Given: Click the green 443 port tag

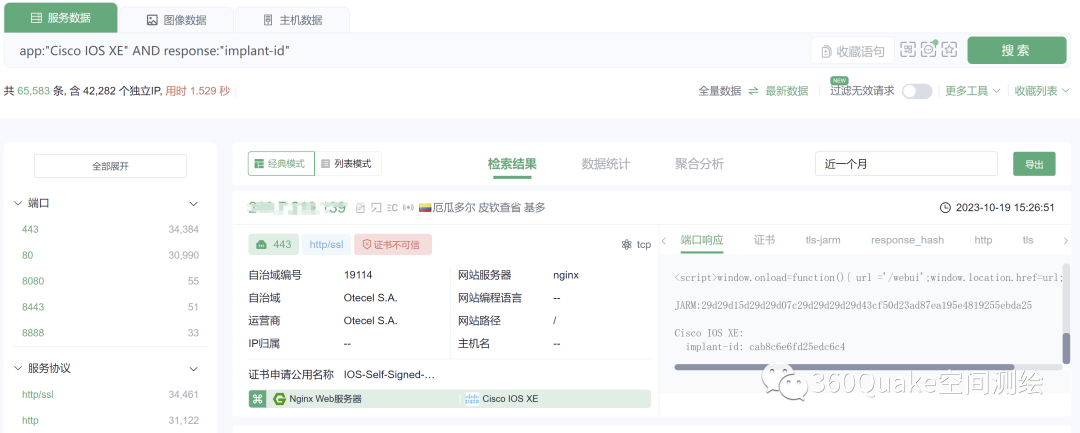Looking at the screenshot, I should [274, 244].
